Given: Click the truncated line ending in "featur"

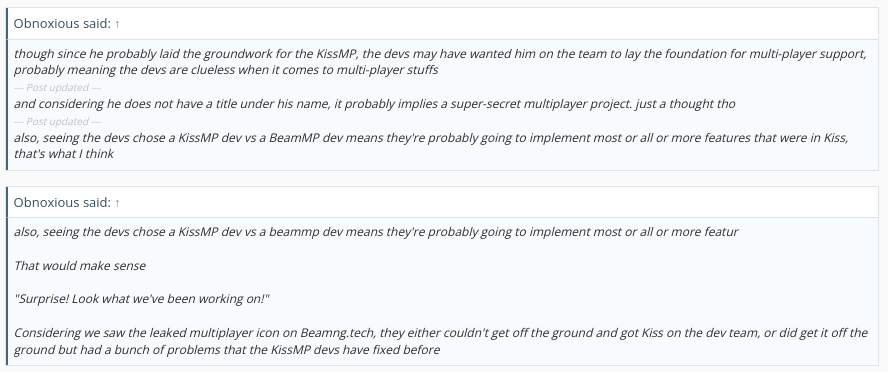Looking at the screenshot, I should (376, 232).
